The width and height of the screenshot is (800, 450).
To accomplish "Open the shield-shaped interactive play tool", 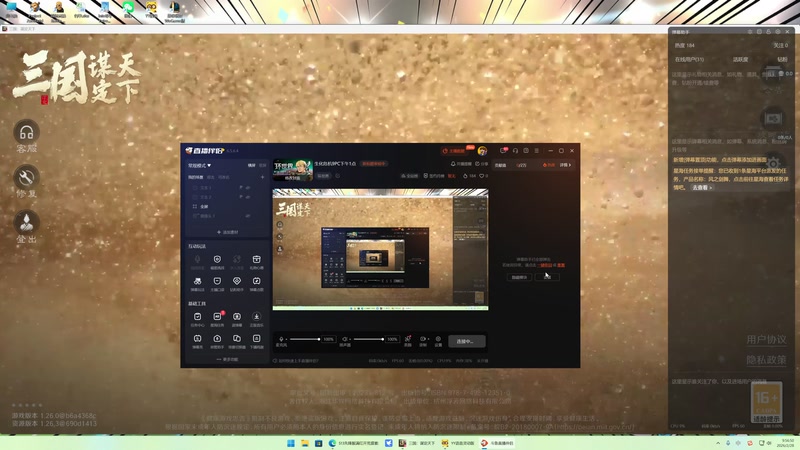I will (x=217, y=260).
